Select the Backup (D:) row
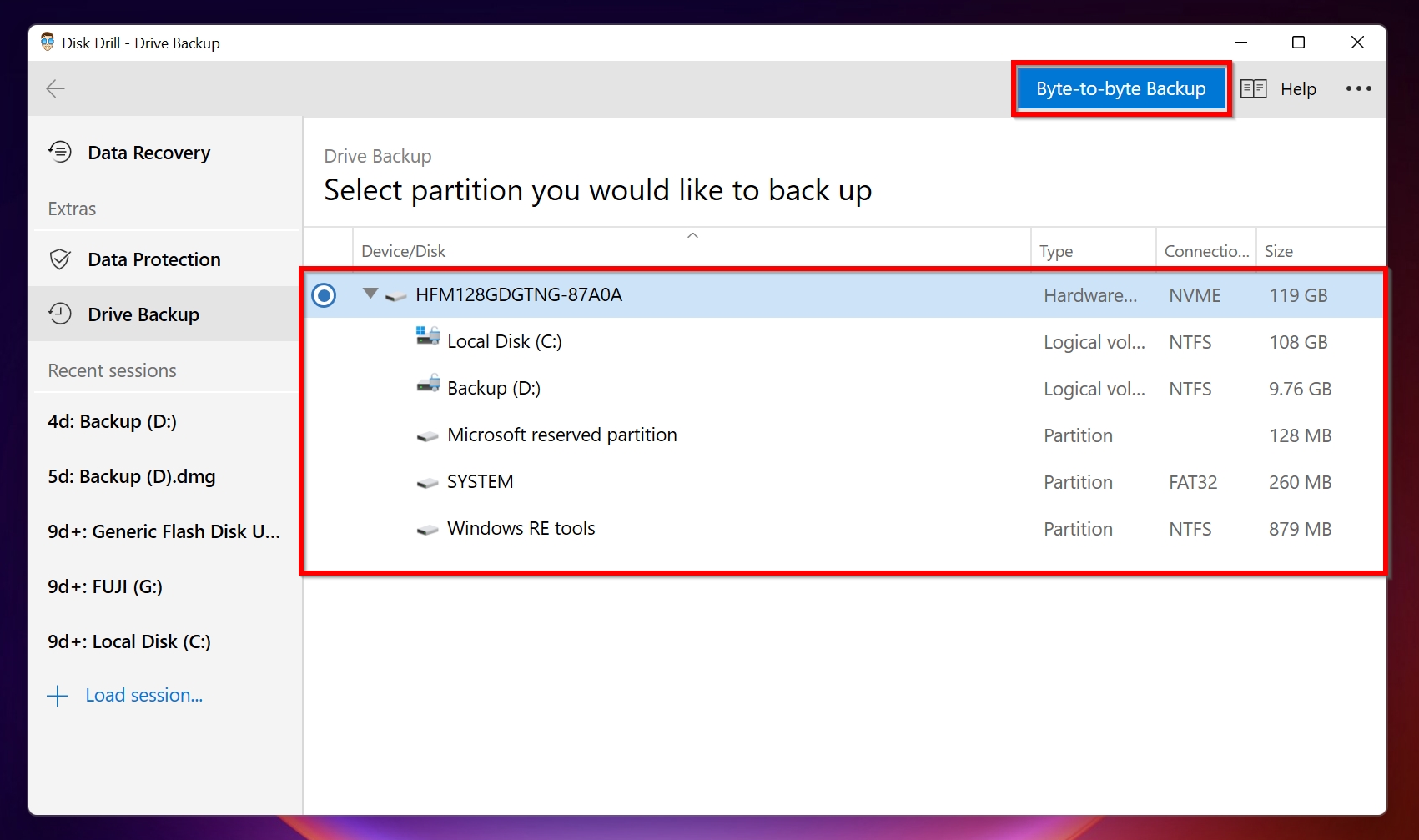1419x840 pixels. coord(843,389)
